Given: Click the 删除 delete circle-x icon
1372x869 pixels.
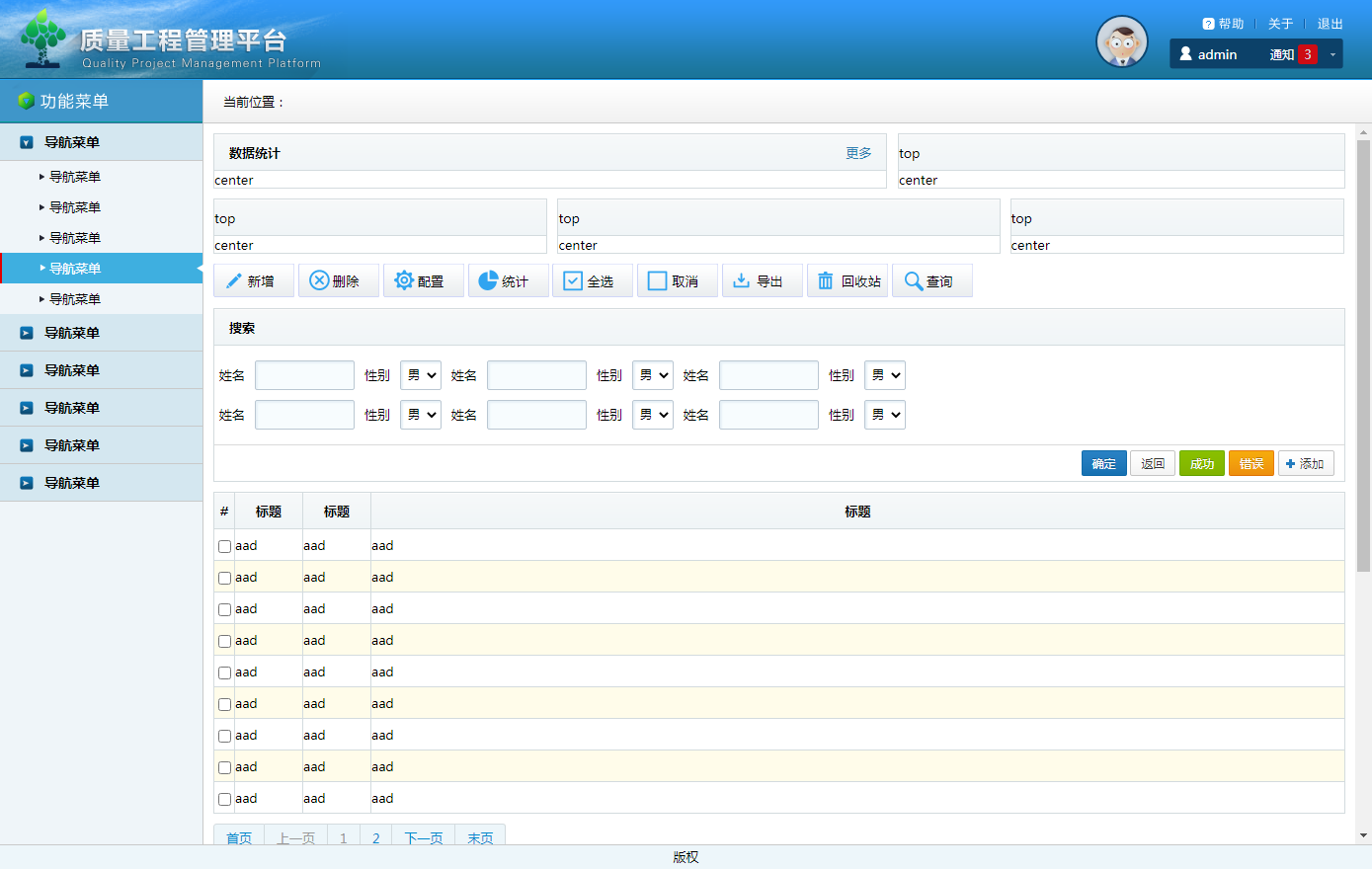Looking at the screenshot, I should click(x=319, y=281).
